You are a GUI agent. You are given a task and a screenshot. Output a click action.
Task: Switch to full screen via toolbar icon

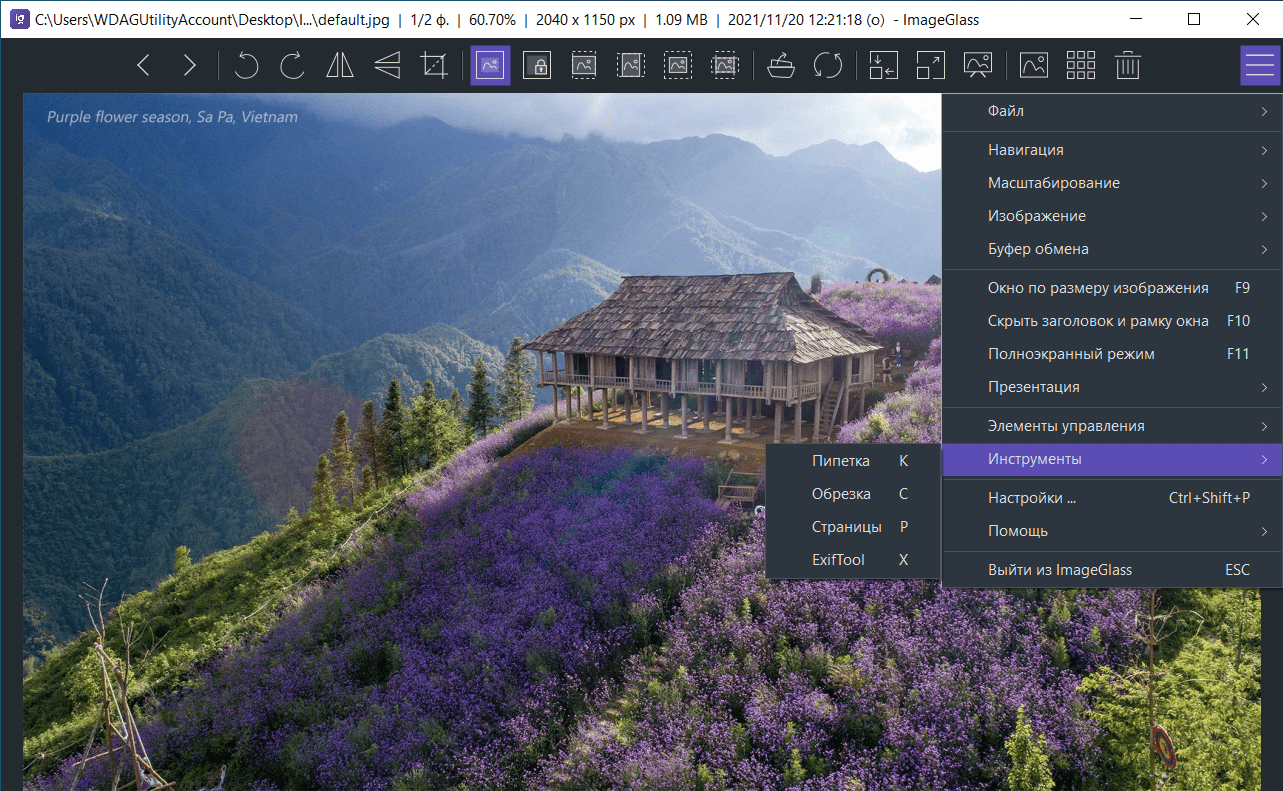tap(931, 66)
